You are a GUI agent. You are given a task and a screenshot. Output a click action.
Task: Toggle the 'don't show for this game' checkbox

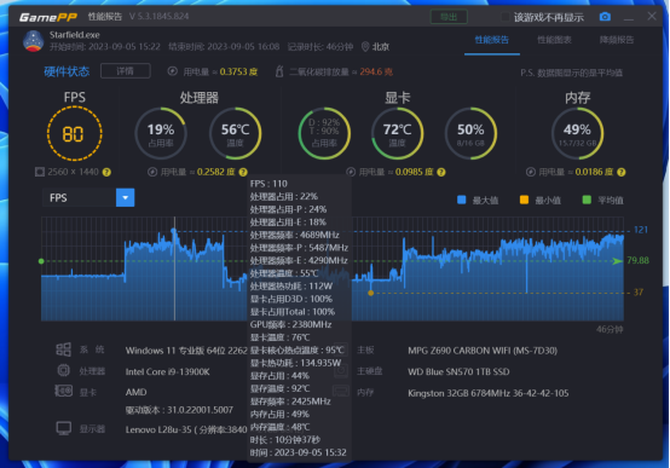tap(505, 17)
